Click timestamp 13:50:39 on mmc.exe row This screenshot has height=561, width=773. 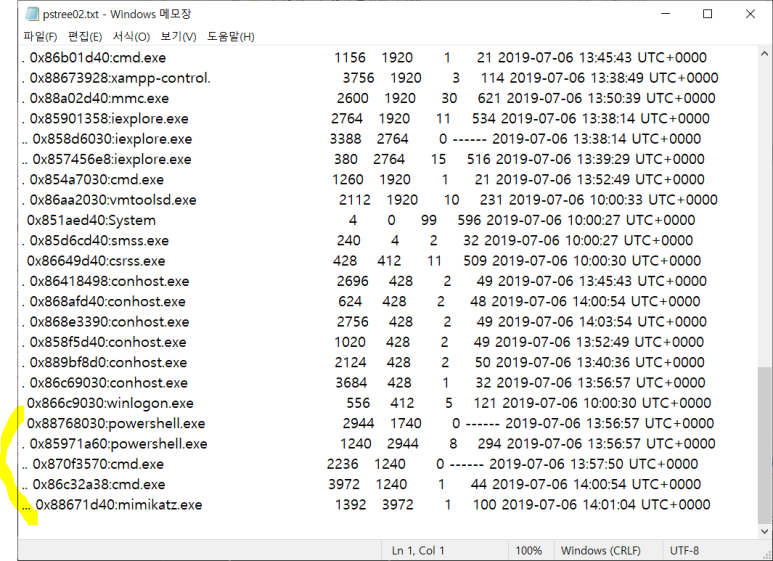pyautogui.click(x=613, y=98)
